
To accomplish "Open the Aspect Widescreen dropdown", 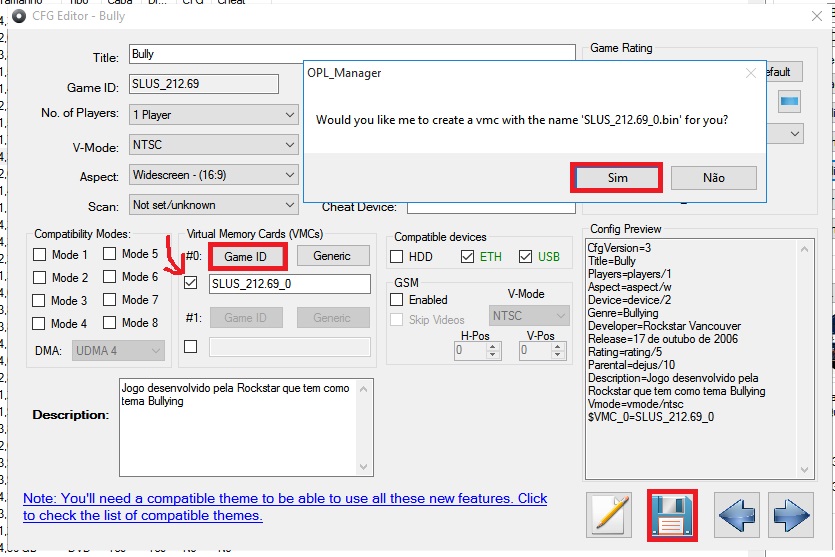I will pyautogui.click(x=214, y=175).
